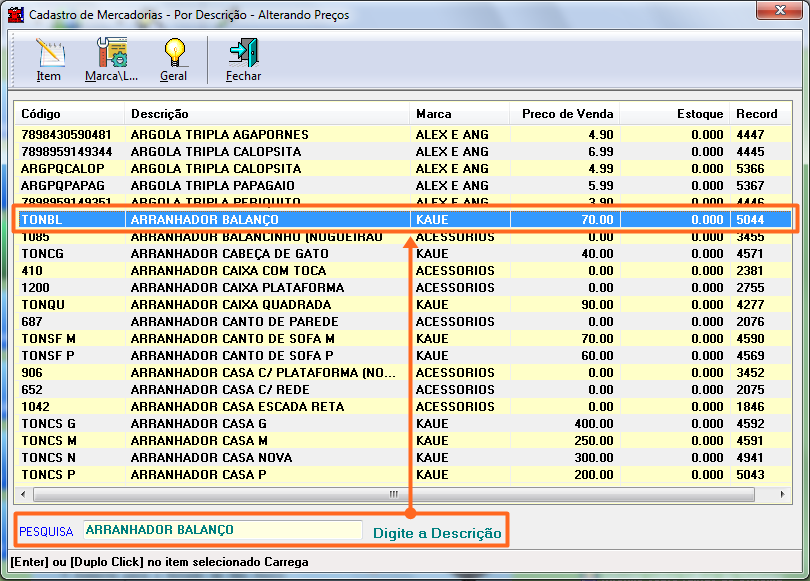Focus the PESQUISA search input field
810x581 pixels.
[x=221, y=530]
